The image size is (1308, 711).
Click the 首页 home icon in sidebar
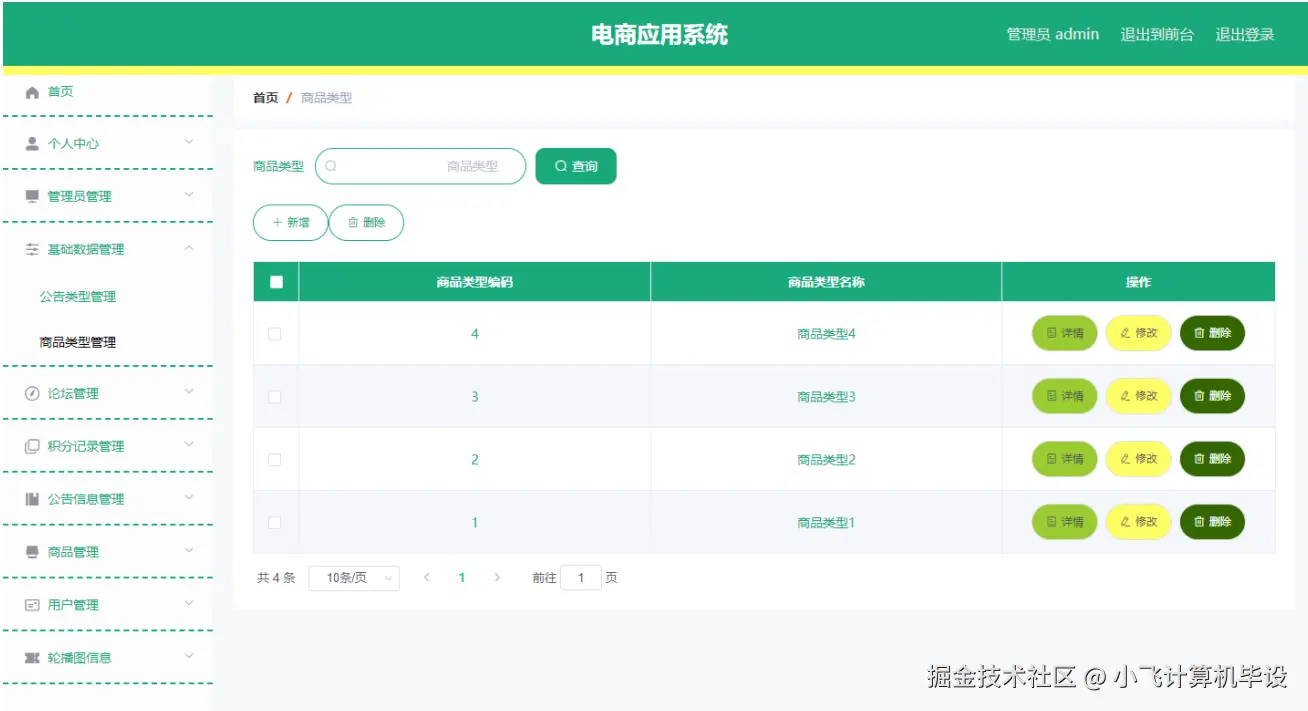click(30, 91)
